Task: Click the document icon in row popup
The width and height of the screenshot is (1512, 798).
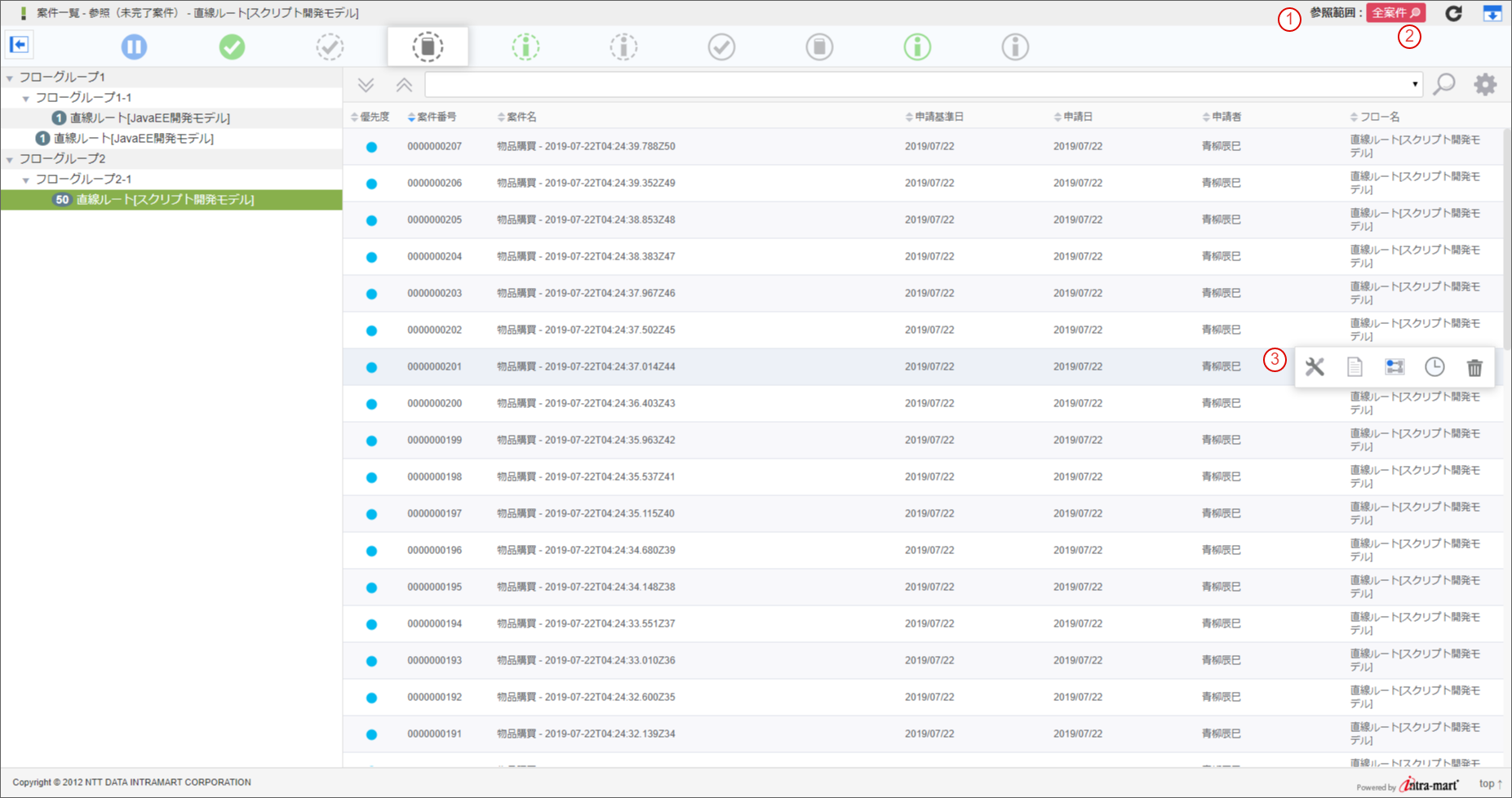Action: [x=1355, y=367]
